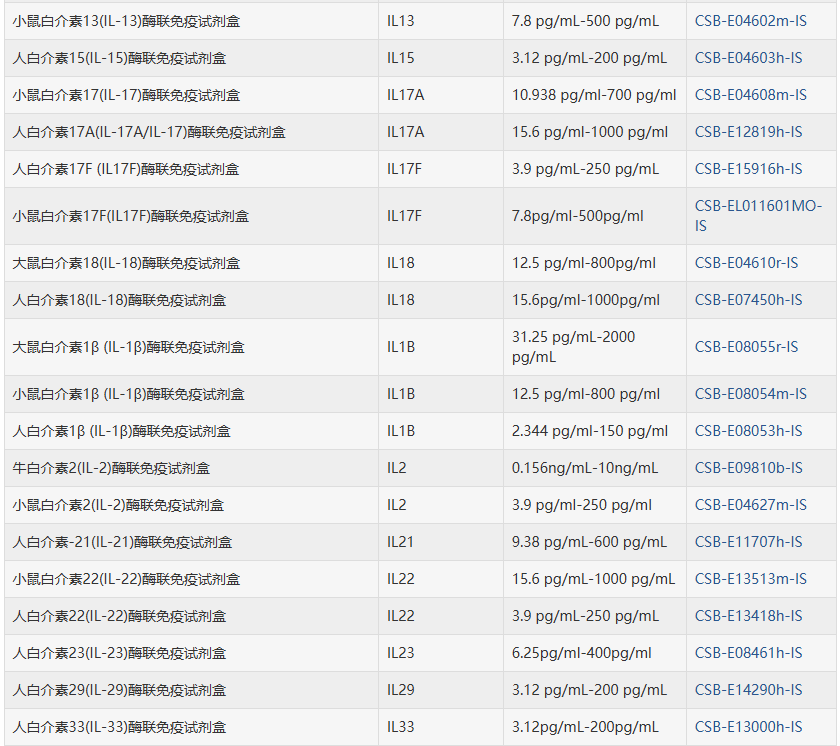Select product name 小鼠白介素2(IL-2)酶联免疫试剂盒
This screenshot has height=746, width=840.
tap(118, 505)
